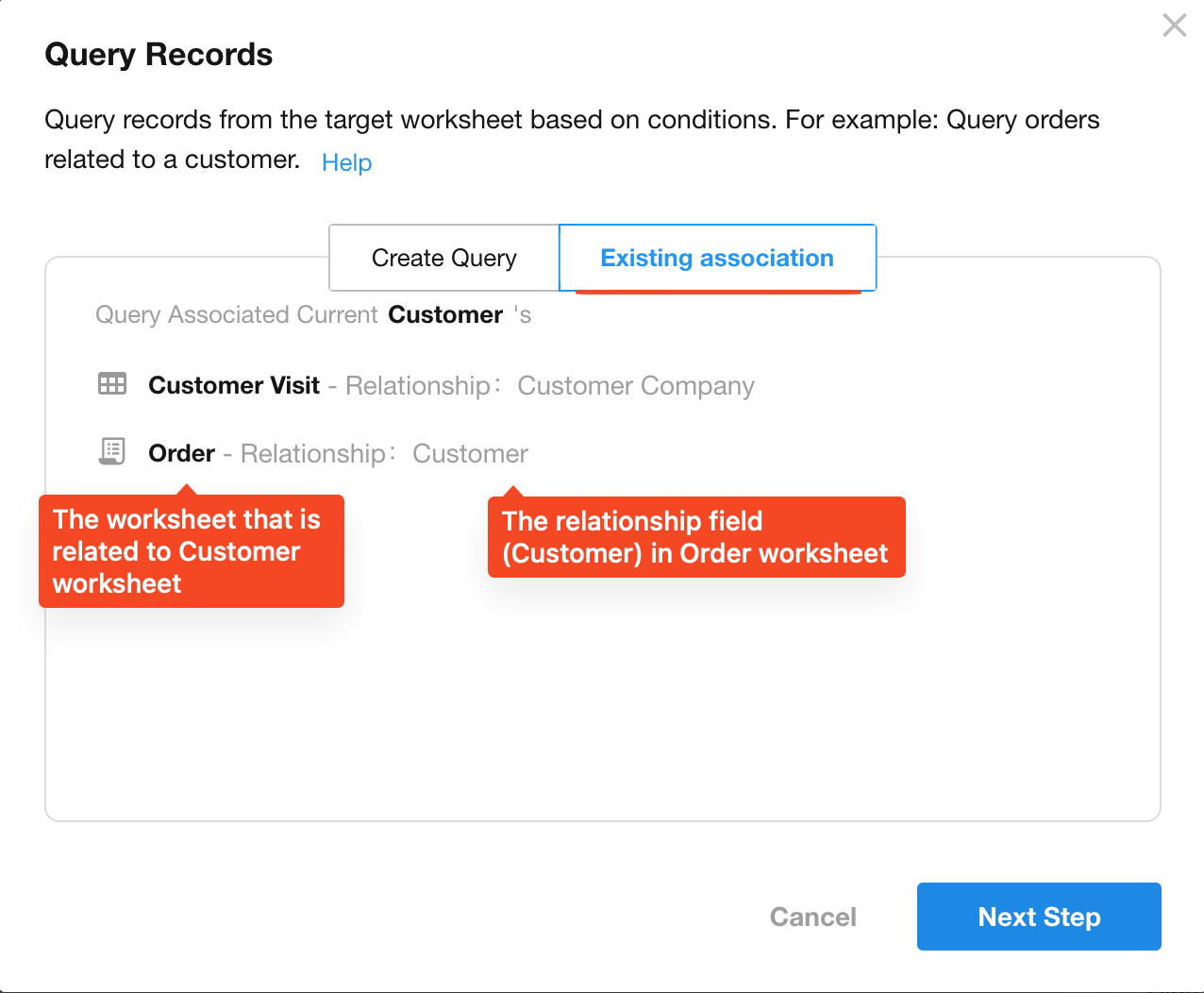Screen dimensions: 1204x993
Task: Open the Help link
Action: [346, 162]
